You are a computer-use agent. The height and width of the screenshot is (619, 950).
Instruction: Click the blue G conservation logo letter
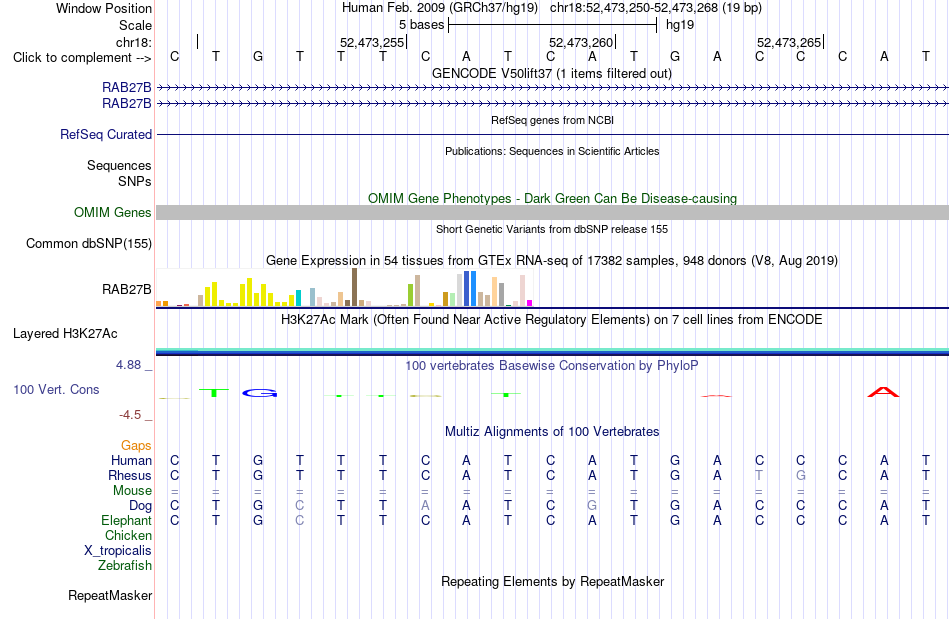point(259,393)
